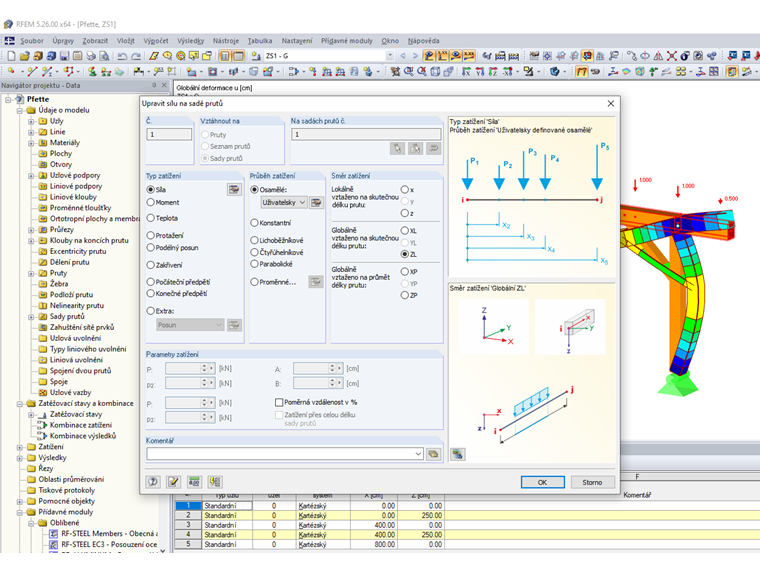Open the Úpravy menu
This screenshot has width=760, height=570.
coord(63,41)
